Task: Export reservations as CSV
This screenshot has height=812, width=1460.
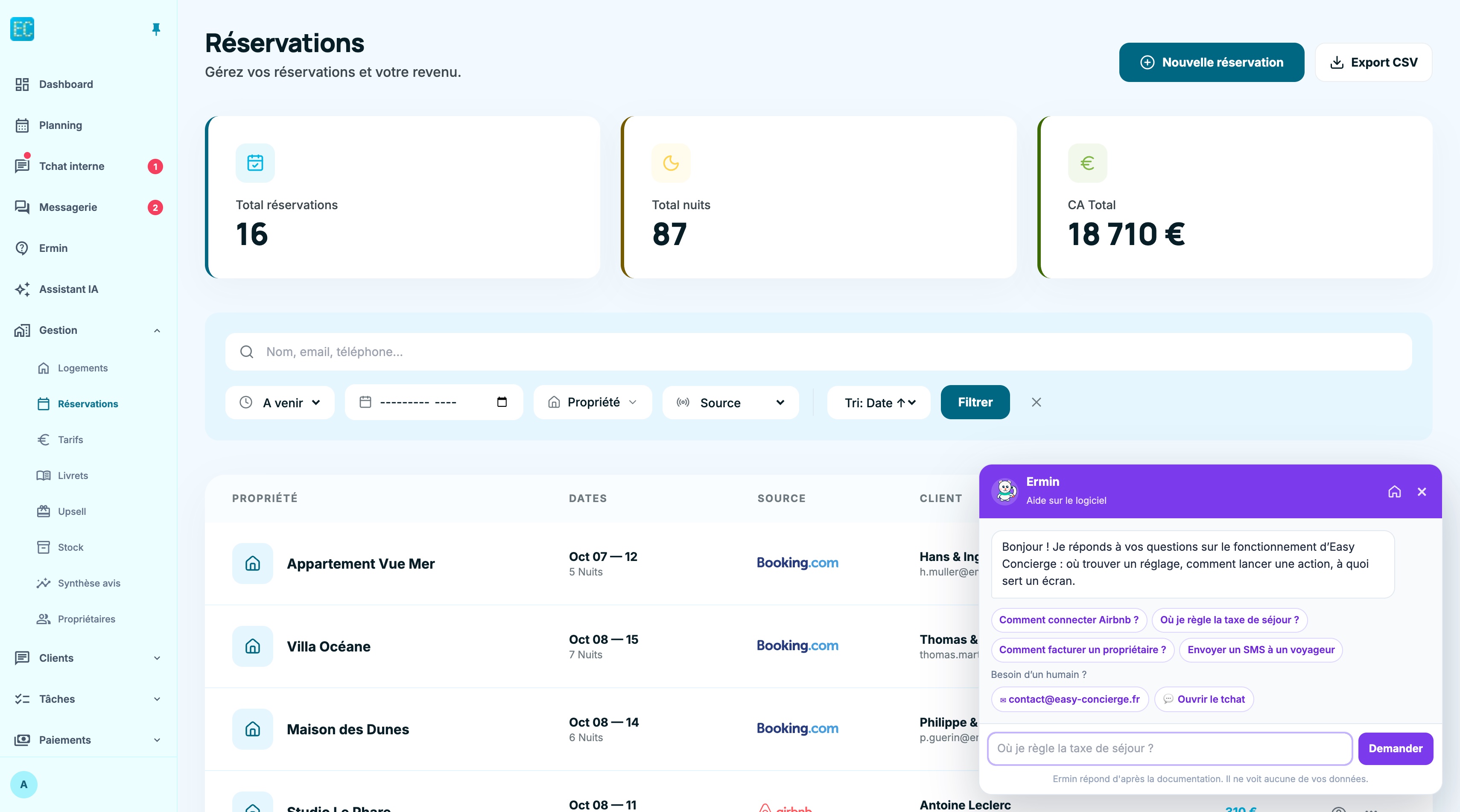Action: (1374, 62)
